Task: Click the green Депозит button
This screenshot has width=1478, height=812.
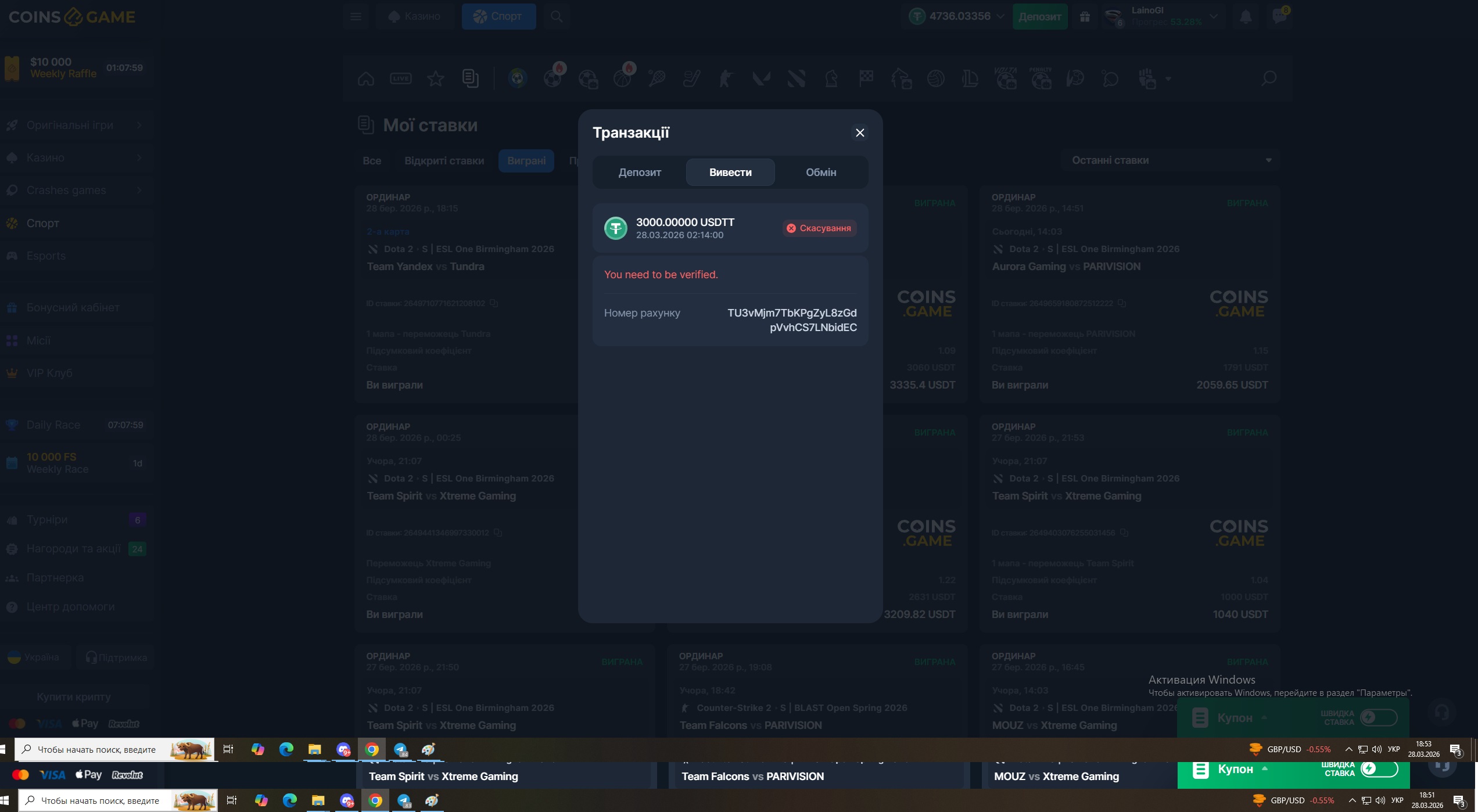Action: coord(1040,17)
